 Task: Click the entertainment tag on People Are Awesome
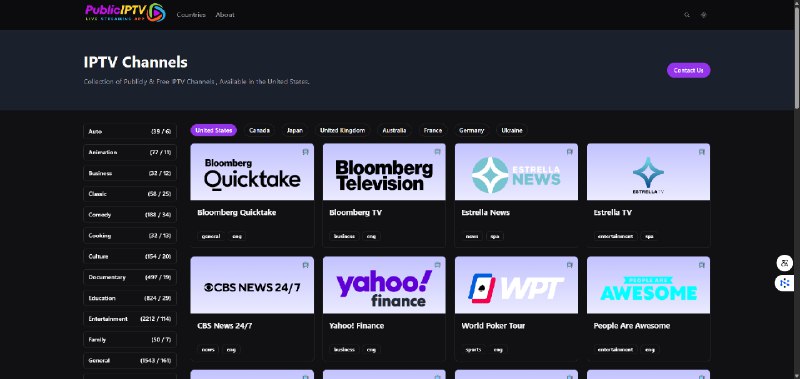pyautogui.click(x=615, y=350)
